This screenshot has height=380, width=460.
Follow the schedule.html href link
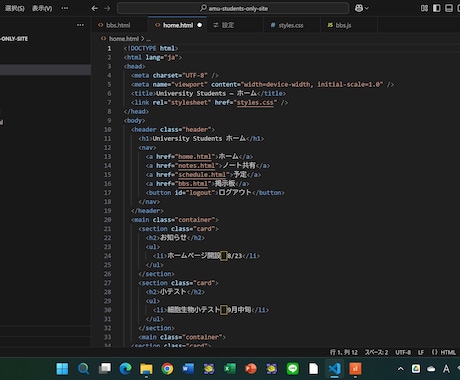point(202,175)
